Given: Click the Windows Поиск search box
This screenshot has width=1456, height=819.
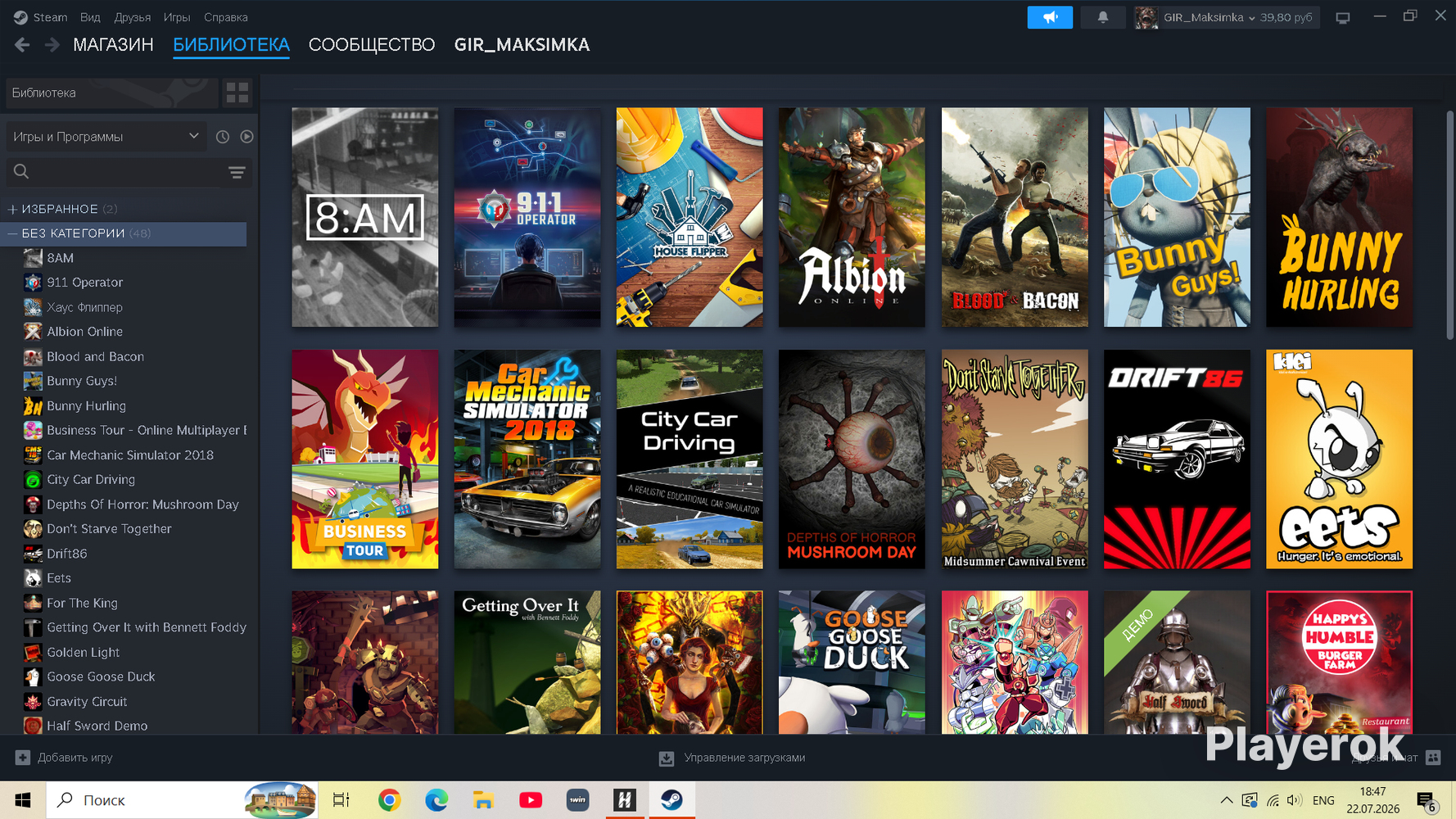Looking at the screenshot, I should pyautogui.click(x=182, y=800).
